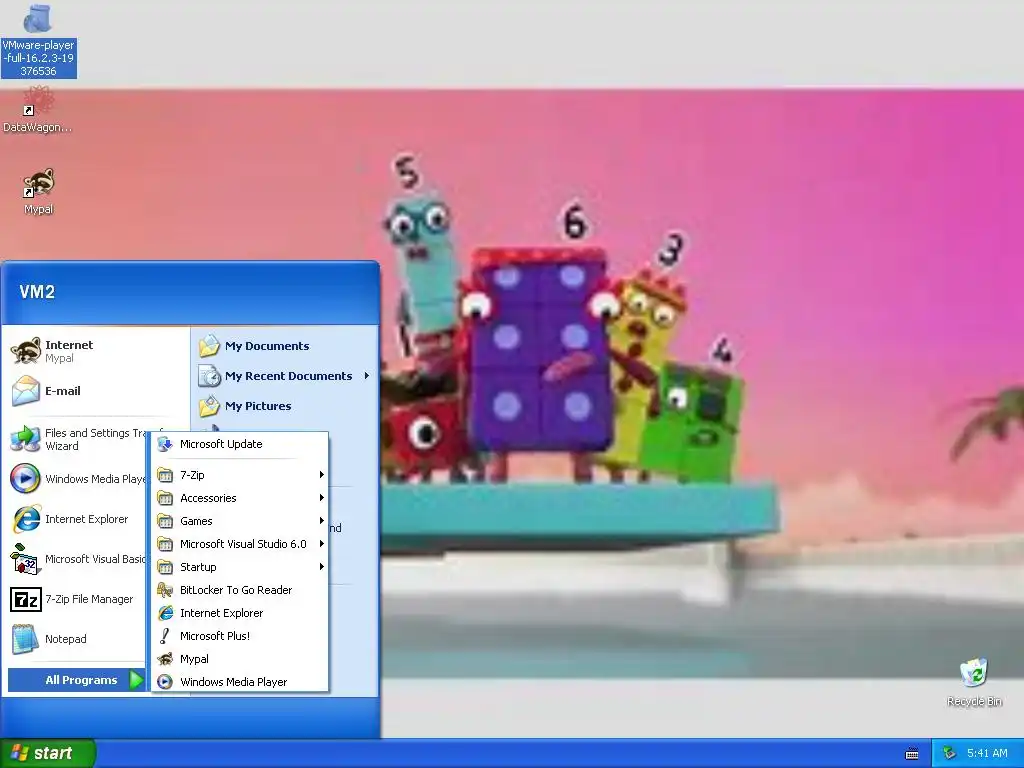Click the BitLocker To Go Reader keys icon
Screen dimensions: 1024x768
pyautogui.click(x=165, y=590)
